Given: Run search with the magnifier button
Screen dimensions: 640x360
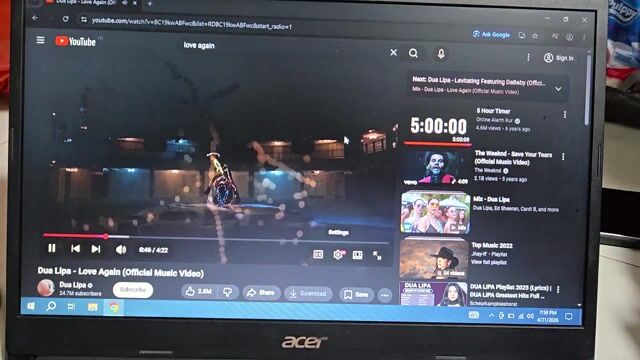Looking at the screenshot, I should [413, 53].
